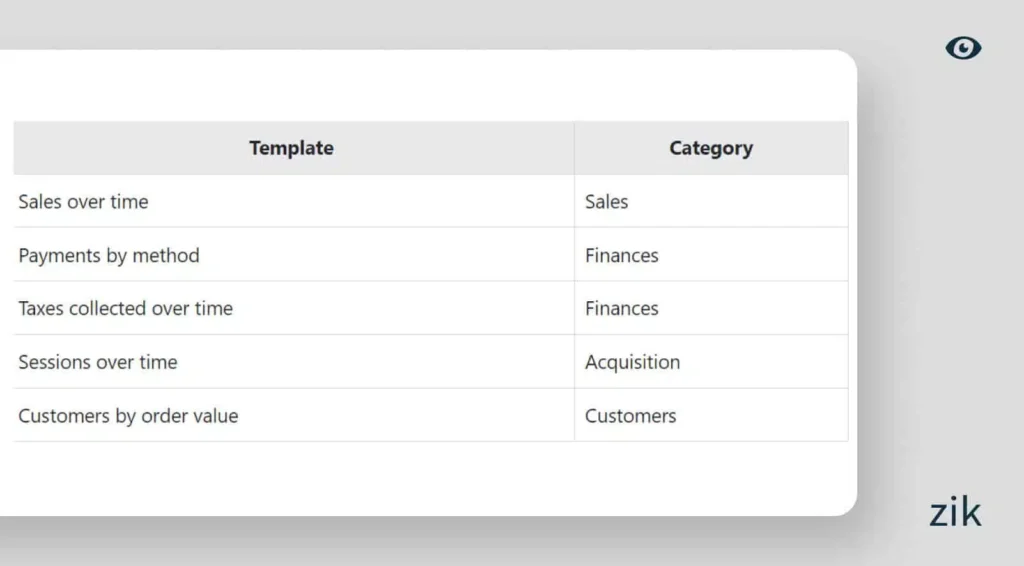1024x566 pixels.
Task: Select the Acquisition category cell
Action: coord(632,363)
